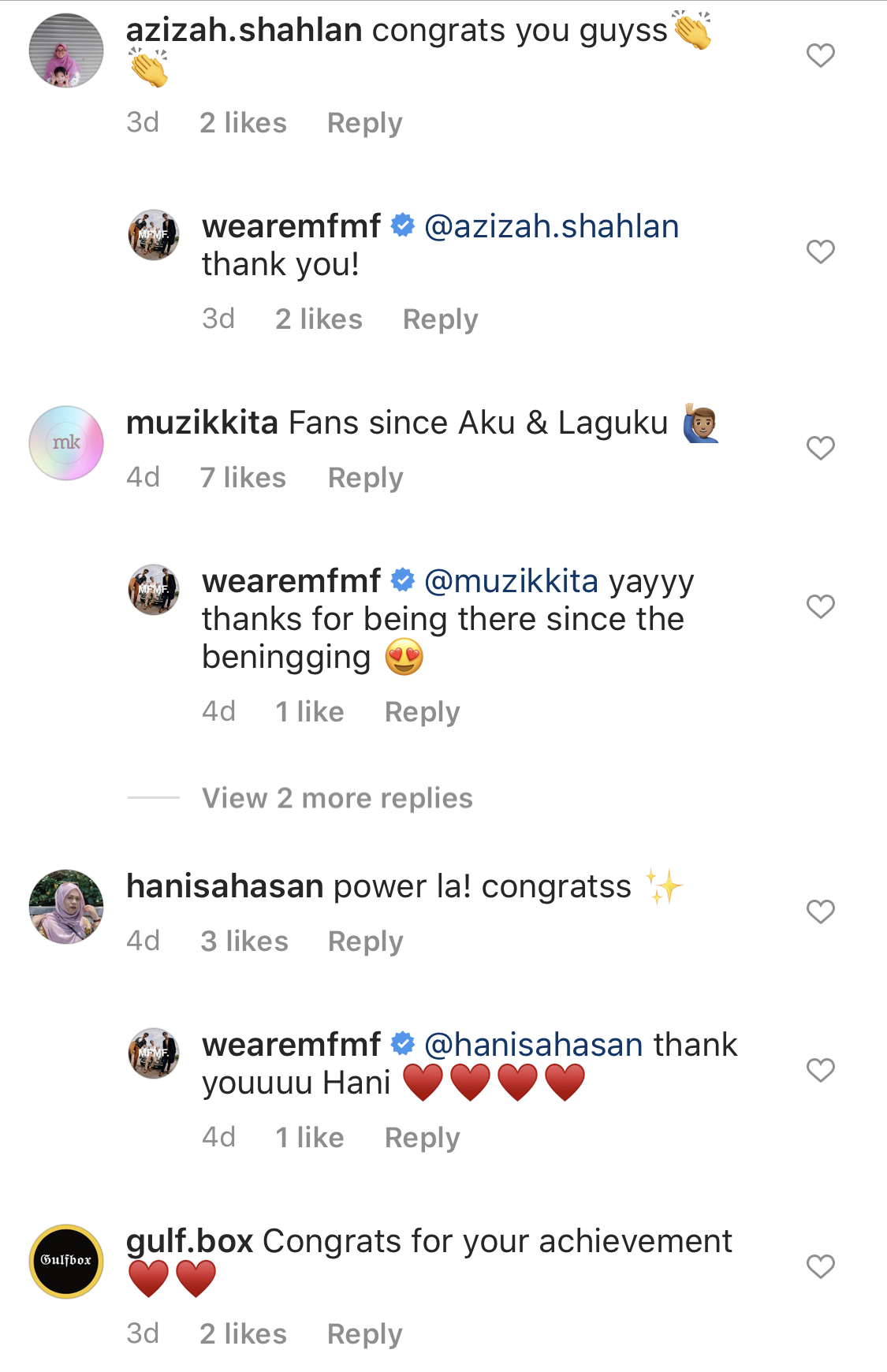Follow the @hanisahasan mention
The image size is (887, 1372).
pyautogui.click(x=533, y=1045)
